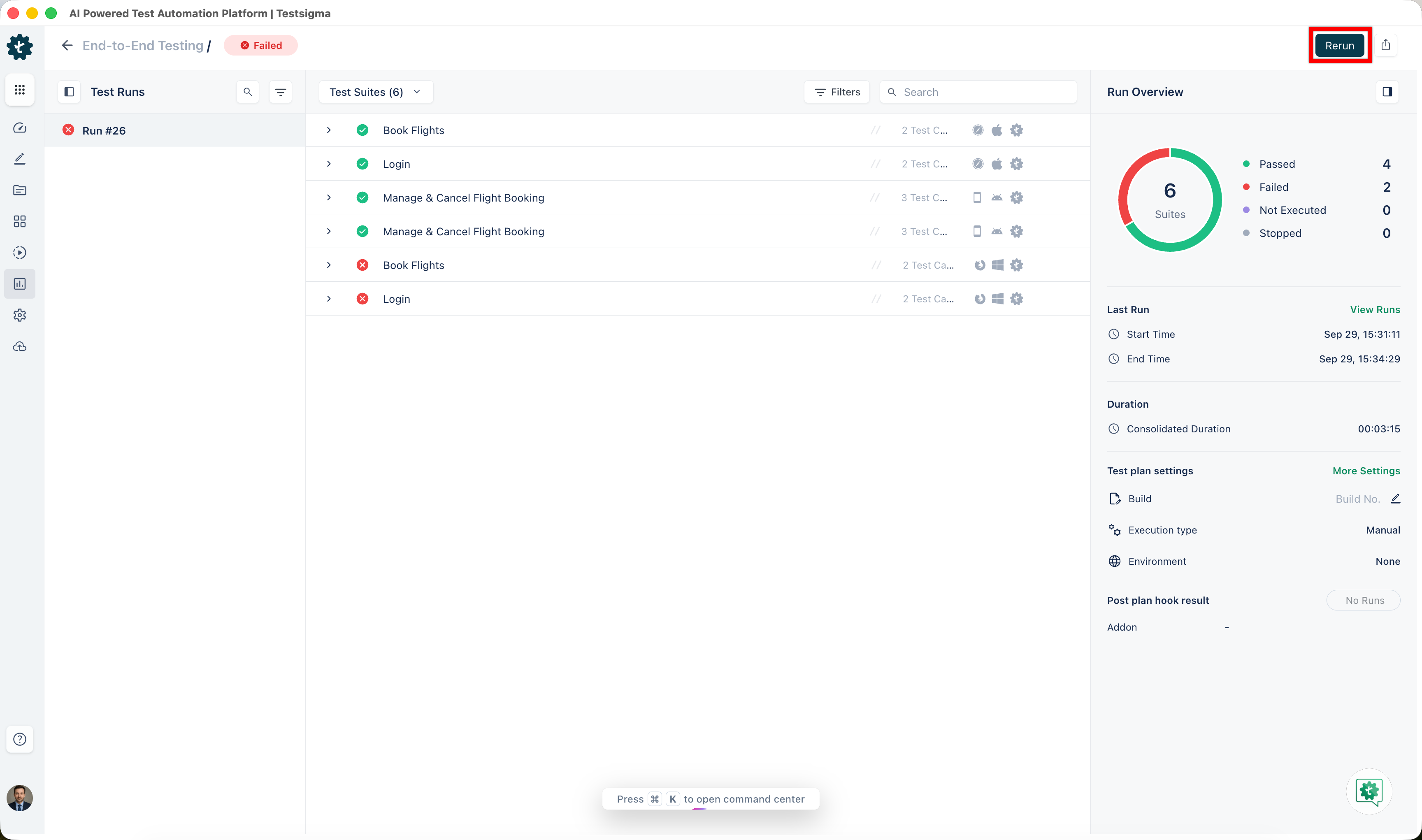The height and width of the screenshot is (840, 1422).
Task: Go back using the left arrow icon
Action: coord(67,45)
